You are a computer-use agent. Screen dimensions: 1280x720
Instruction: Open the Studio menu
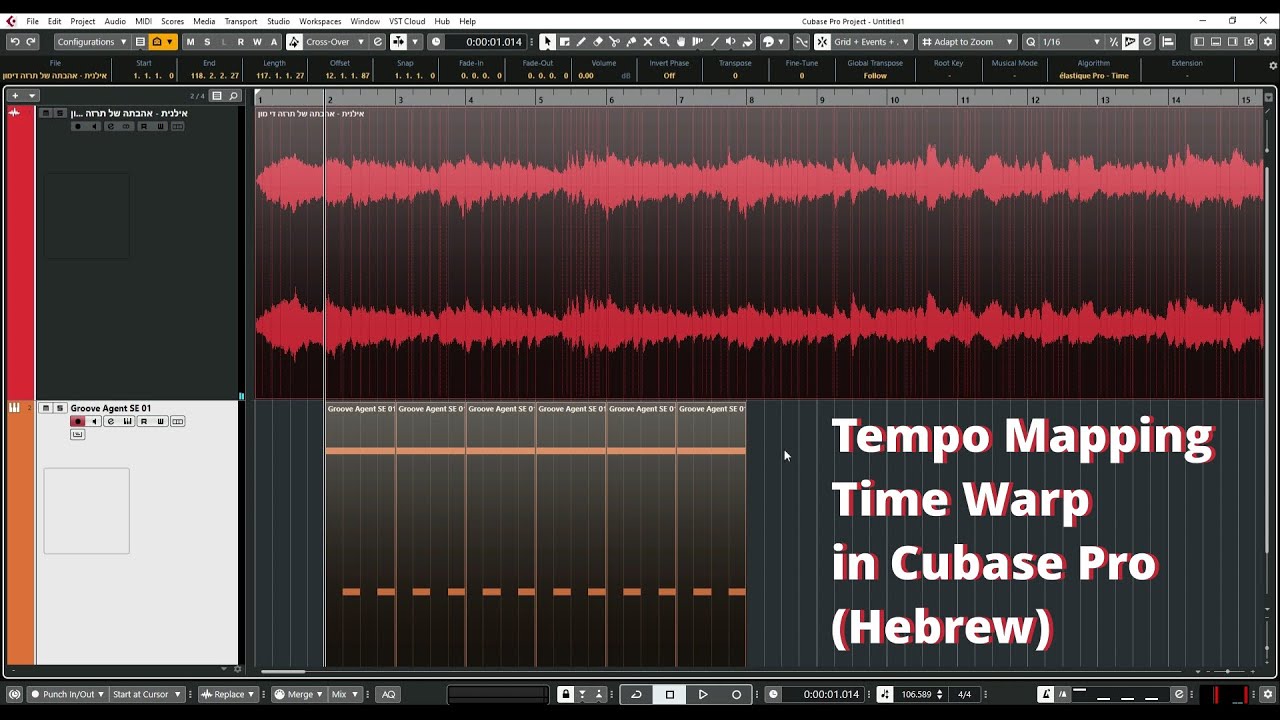(278, 21)
